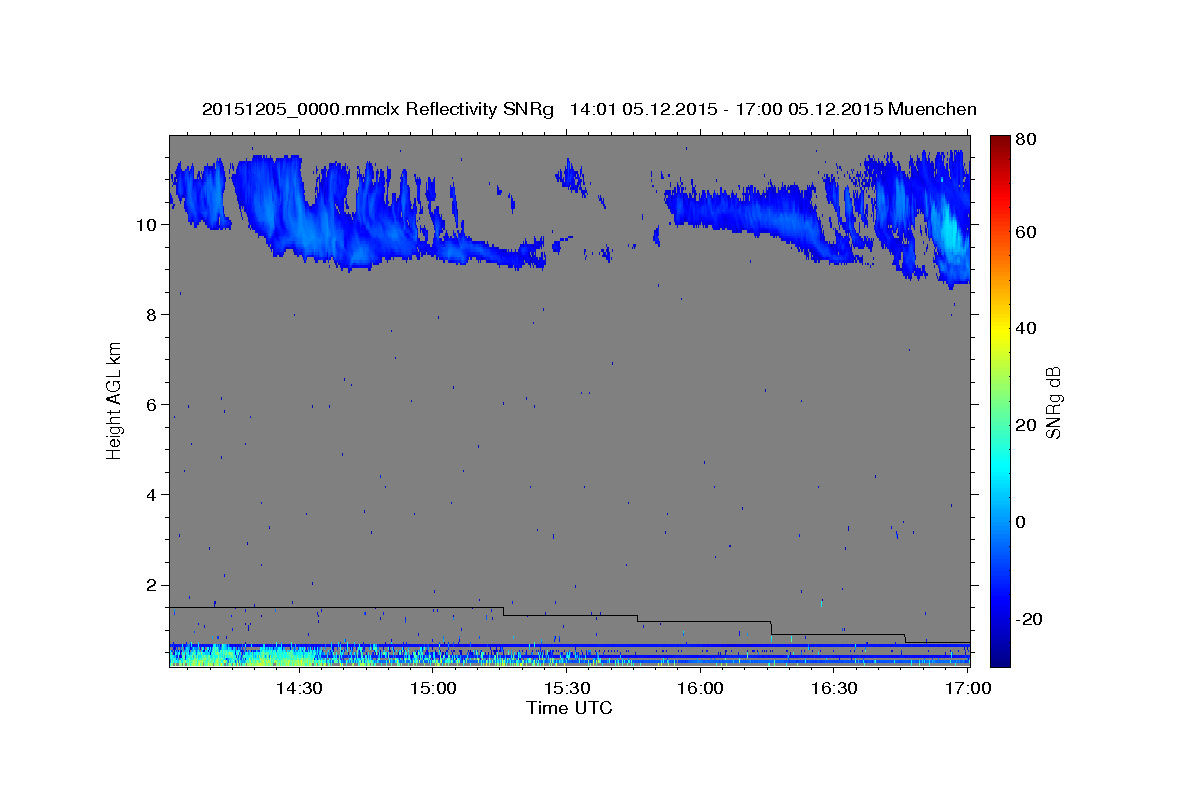
Task: Click the 14:30 time tick label
Action: point(298,689)
